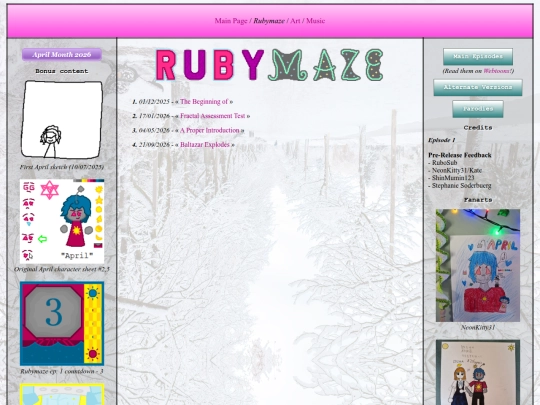
Task: Open the second fanart with two characters
Action: [478, 372]
